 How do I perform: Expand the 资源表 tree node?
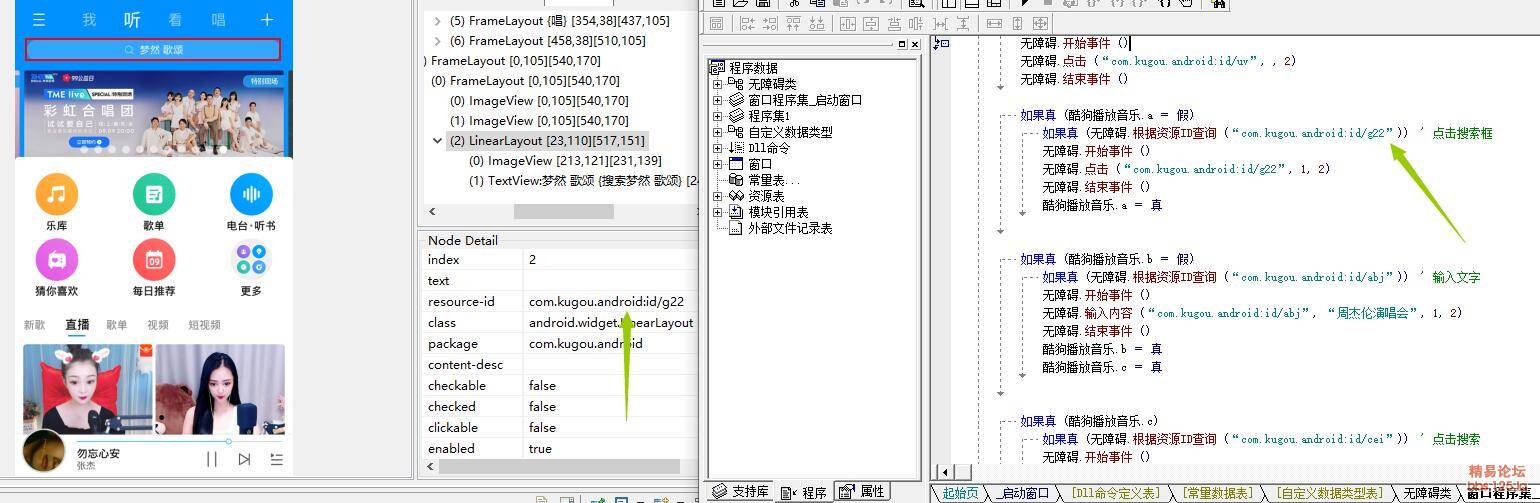click(717, 196)
